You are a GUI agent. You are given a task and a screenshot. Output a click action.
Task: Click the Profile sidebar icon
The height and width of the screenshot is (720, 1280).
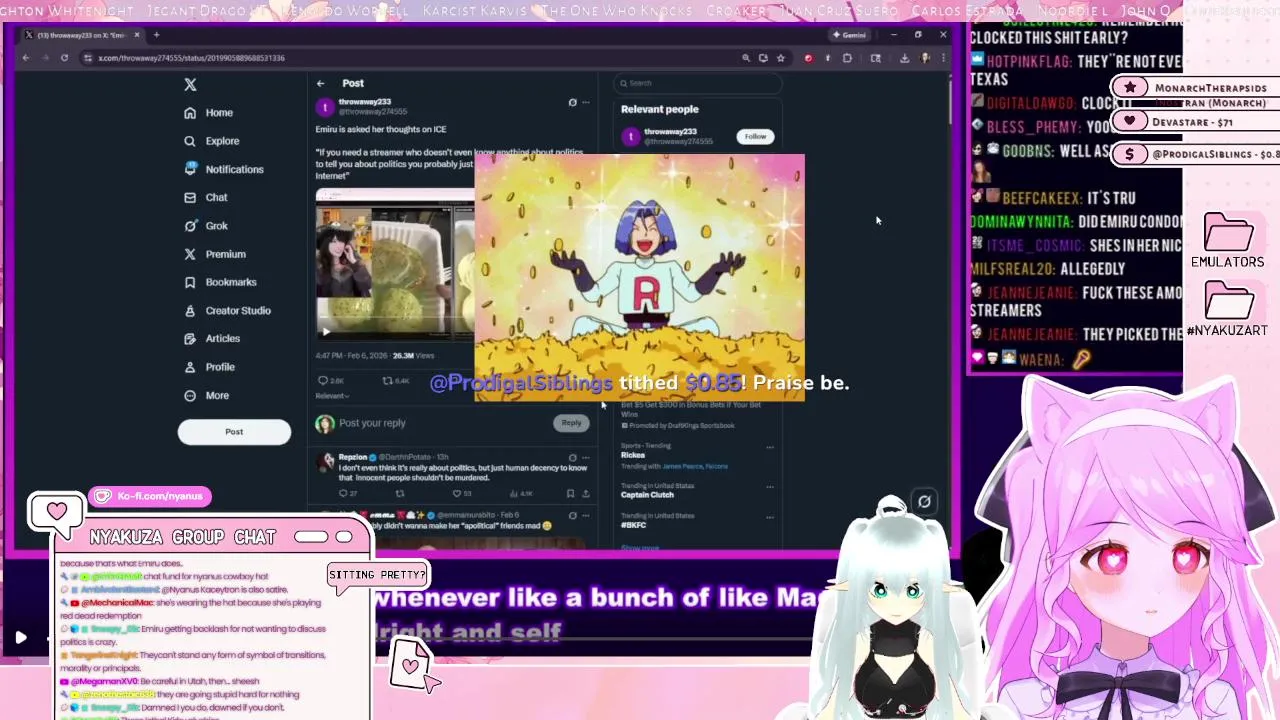[190, 367]
